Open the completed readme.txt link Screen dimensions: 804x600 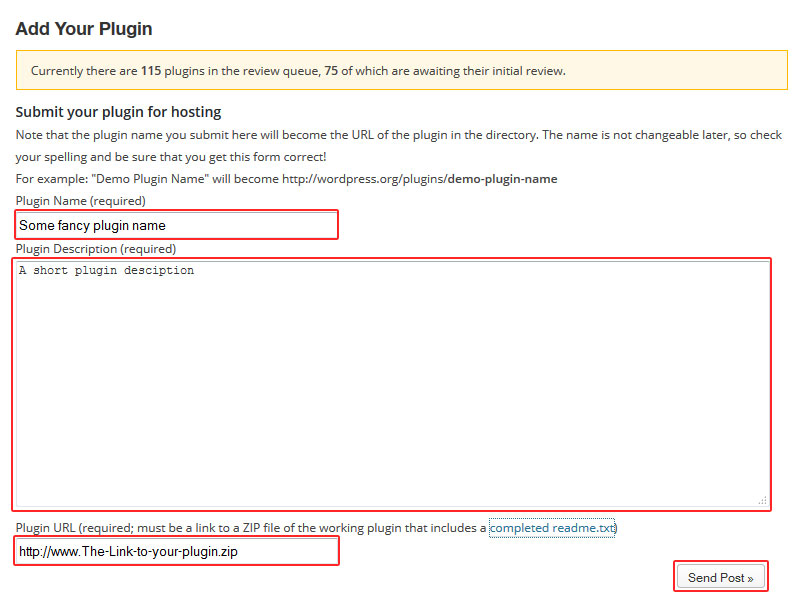click(x=552, y=527)
